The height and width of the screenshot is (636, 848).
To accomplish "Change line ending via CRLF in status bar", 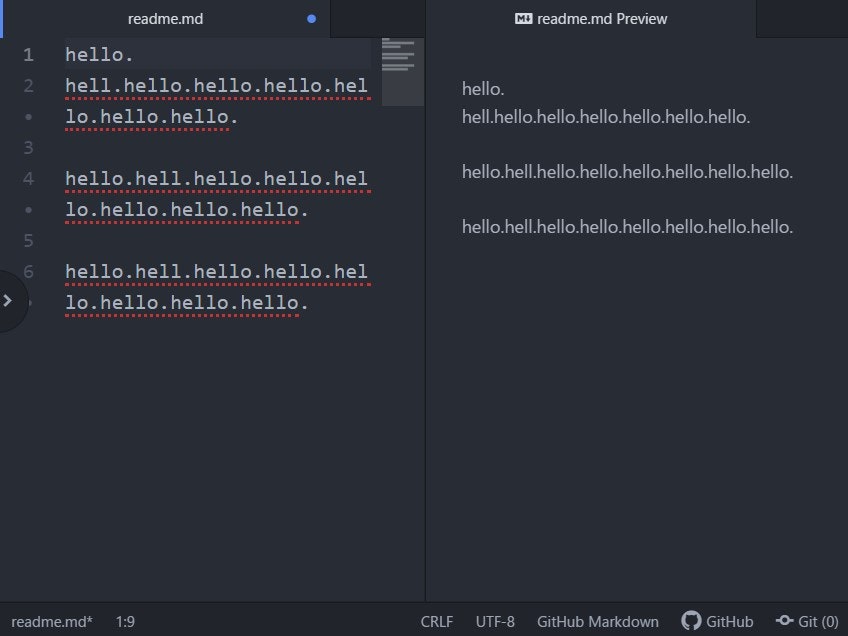I will point(437,622).
